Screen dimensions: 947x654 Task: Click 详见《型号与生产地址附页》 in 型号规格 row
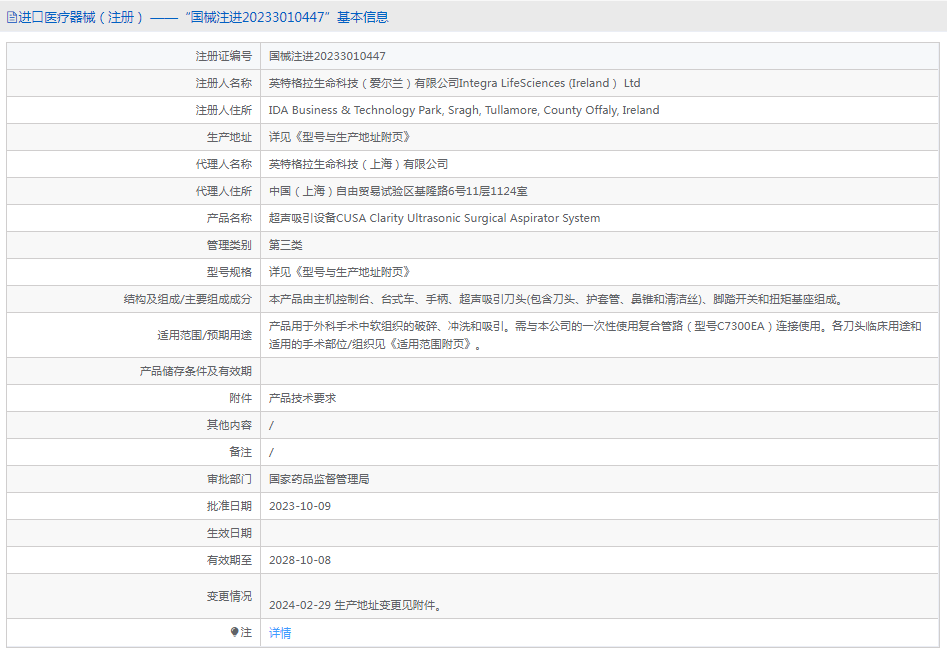click(340, 272)
